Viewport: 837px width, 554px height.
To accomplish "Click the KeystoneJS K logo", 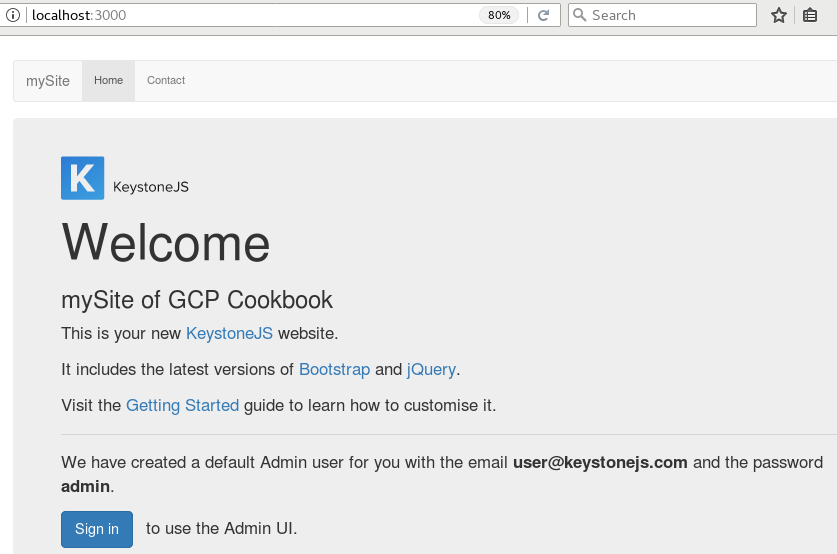I will click(83, 178).
